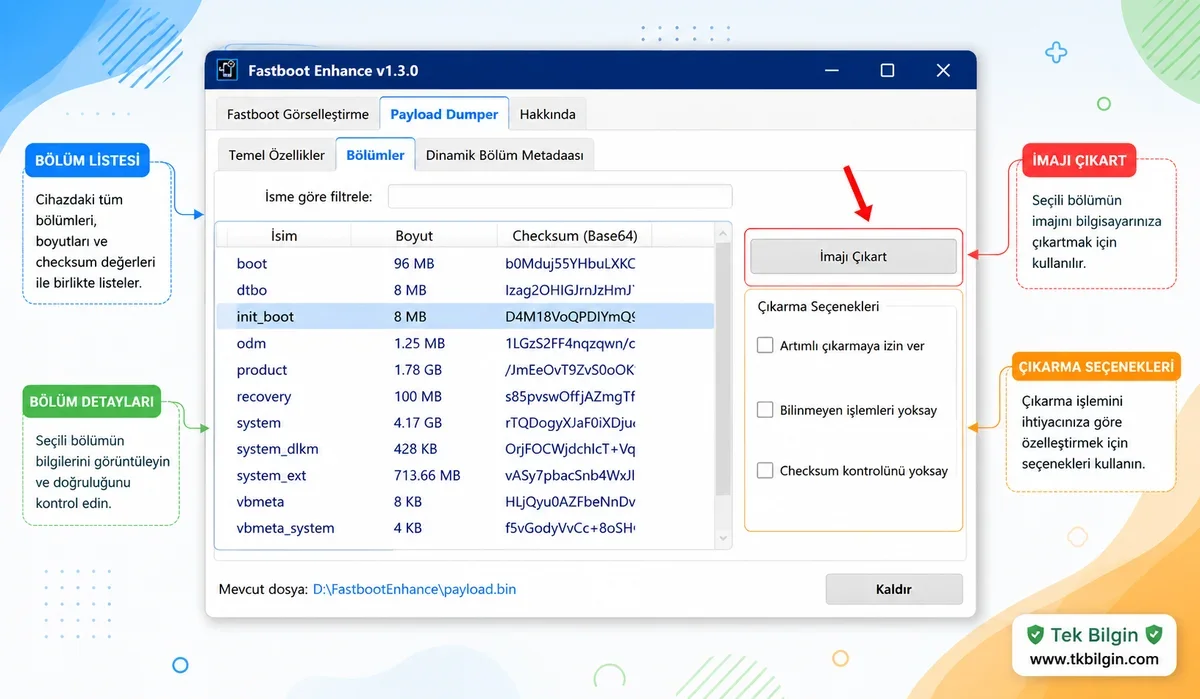Enable Checksum kontrolünü yoksay checkbox
Viewport: 1200px width, 699px height.
765,470
